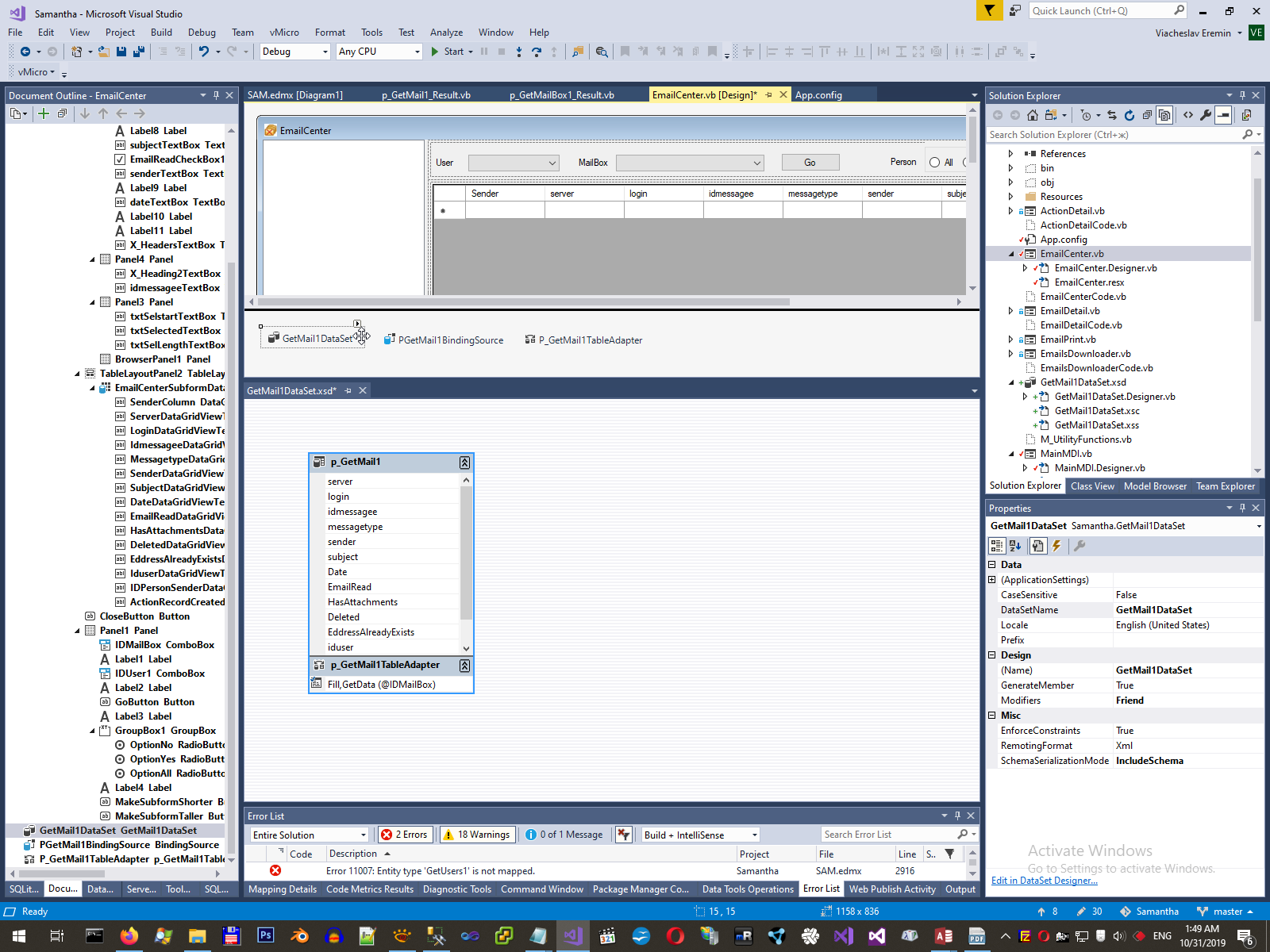Open the Build menu
The image size is (1270, 952).
161,33
